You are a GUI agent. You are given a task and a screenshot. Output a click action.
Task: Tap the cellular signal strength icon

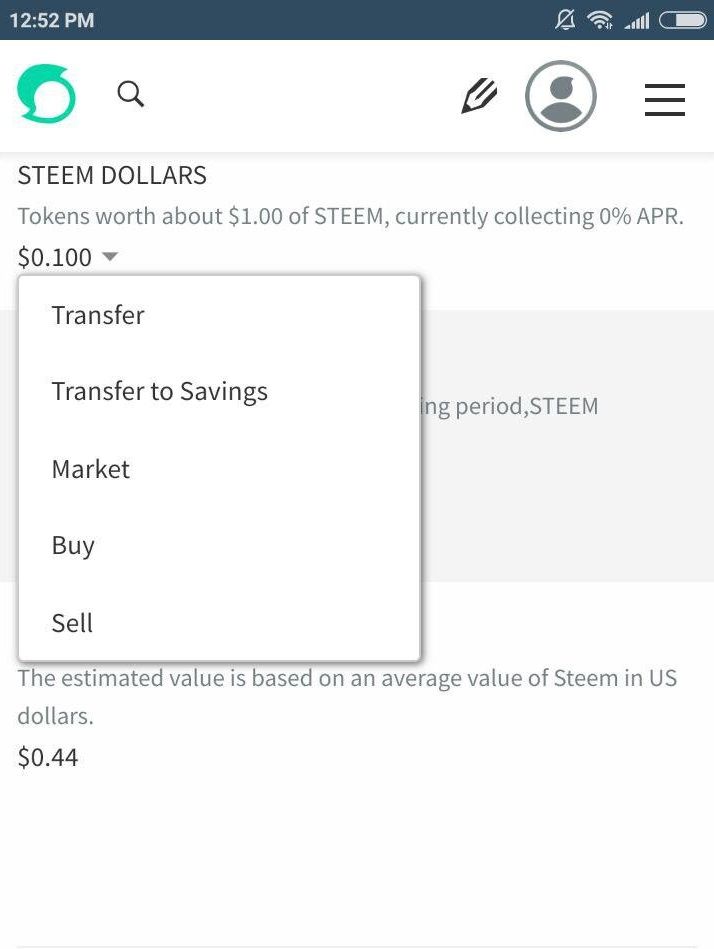(x=636, y=19)
